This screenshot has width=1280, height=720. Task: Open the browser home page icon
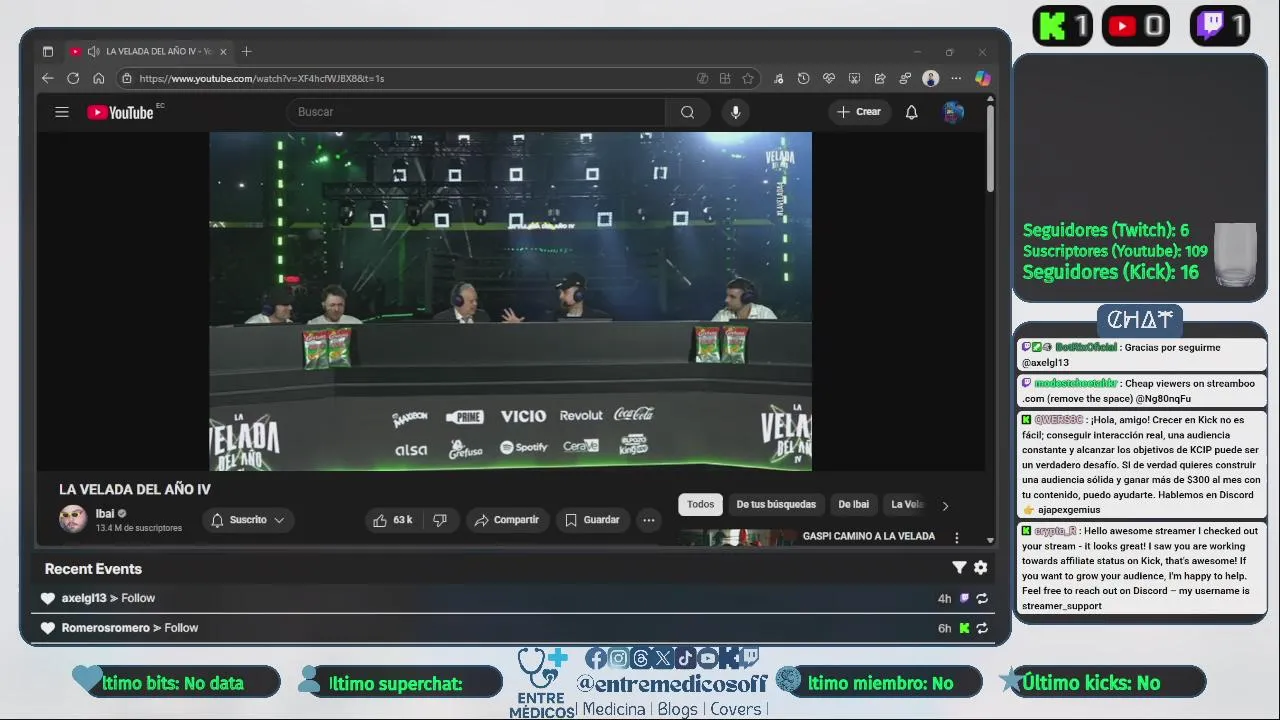(x=98, y=78)
